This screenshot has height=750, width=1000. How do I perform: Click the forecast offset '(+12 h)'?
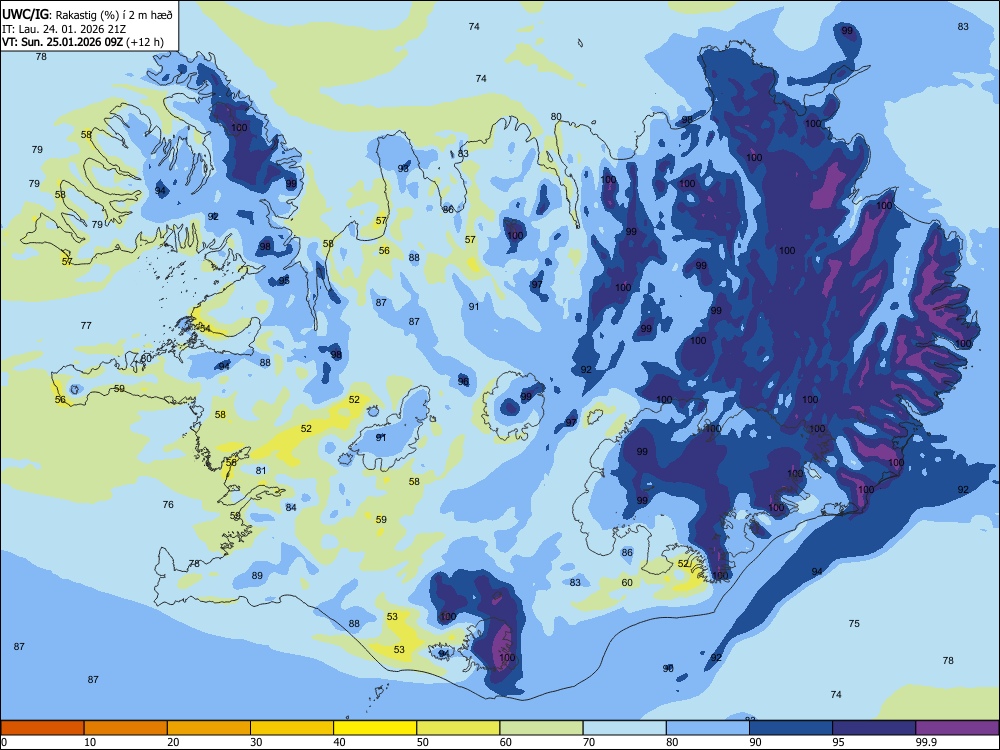(x=145, y=42)
